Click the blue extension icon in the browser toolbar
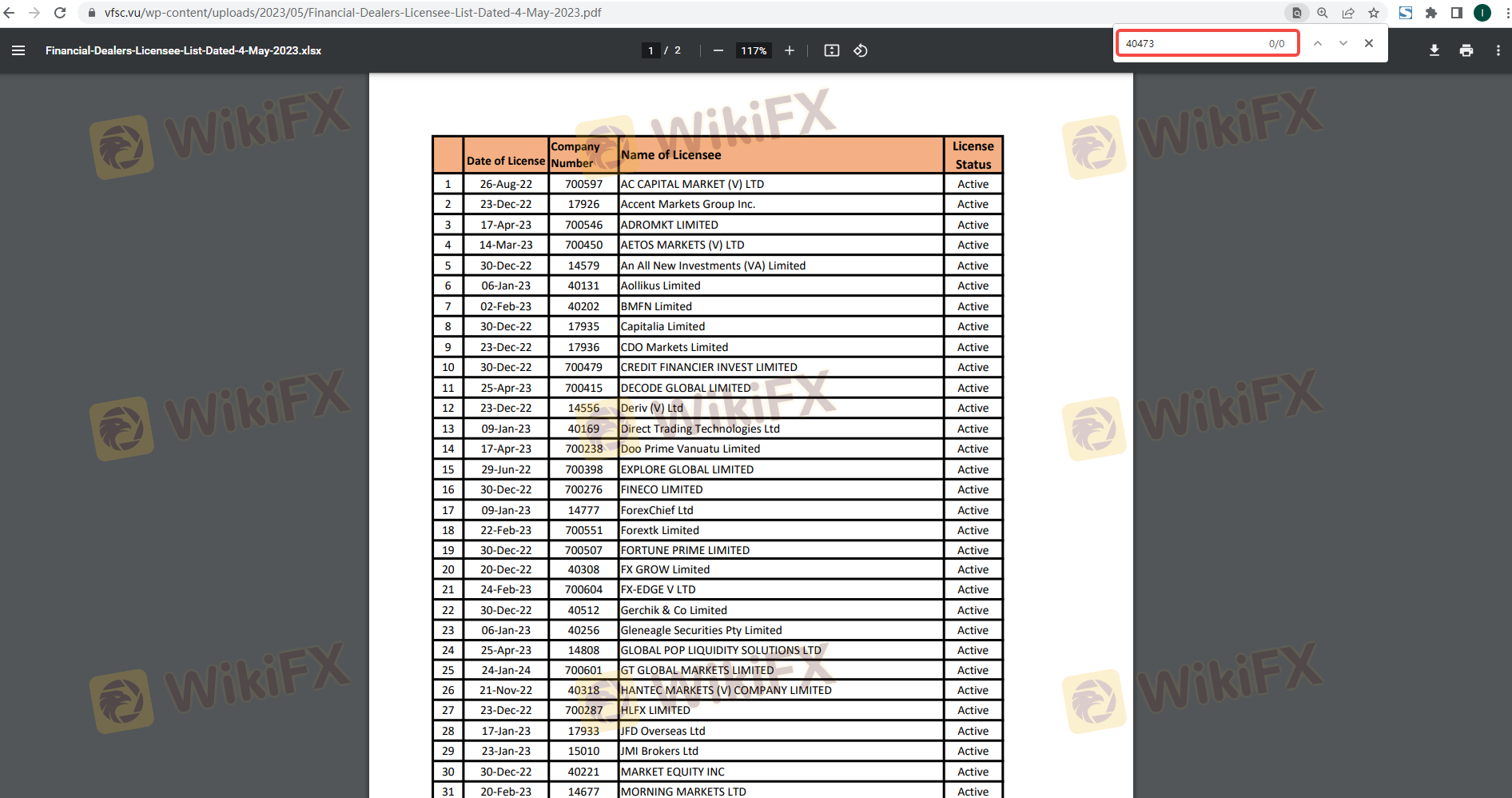Image resolution: width=1512 pixels, height=798 pixels. (1406, 13)
